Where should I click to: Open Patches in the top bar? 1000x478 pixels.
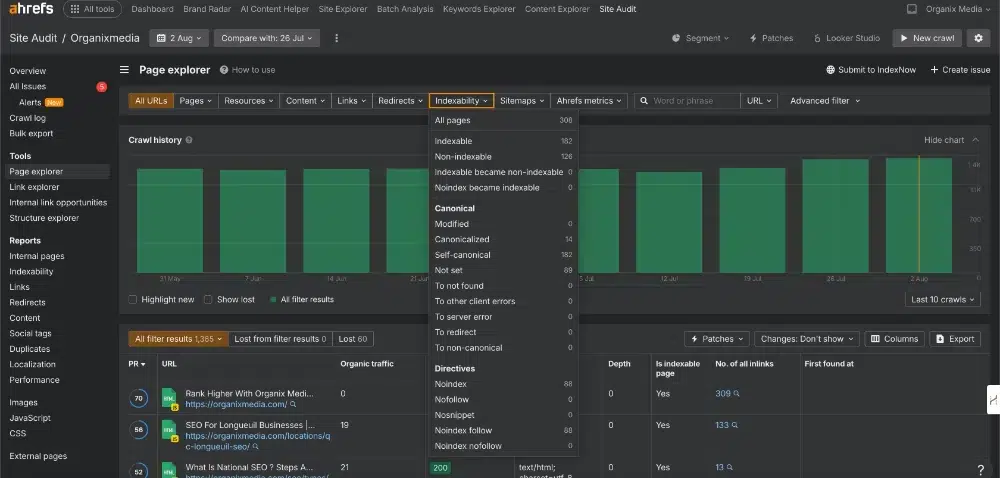[x=771, y=38]
